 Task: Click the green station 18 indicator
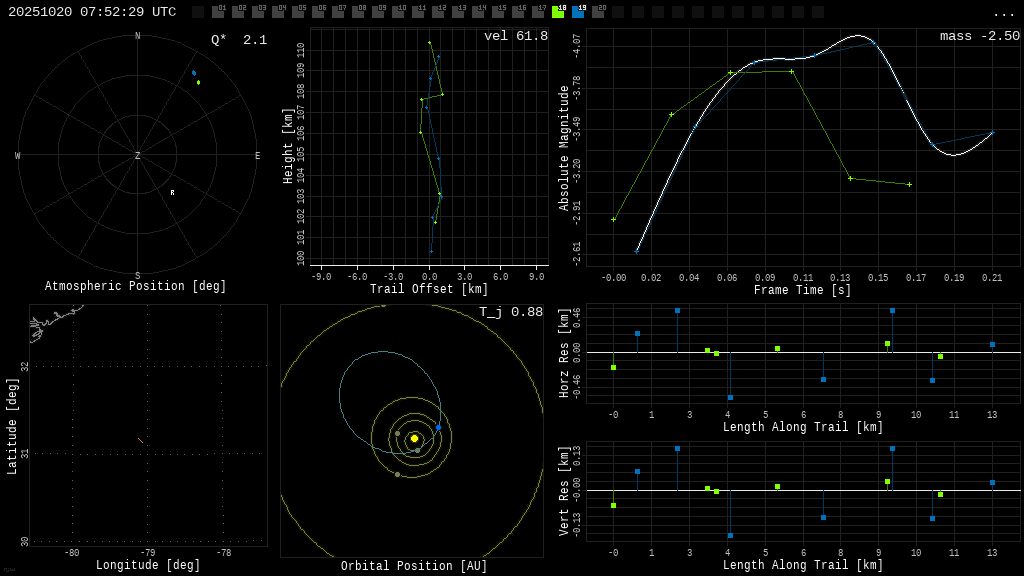tap(558, 12)
